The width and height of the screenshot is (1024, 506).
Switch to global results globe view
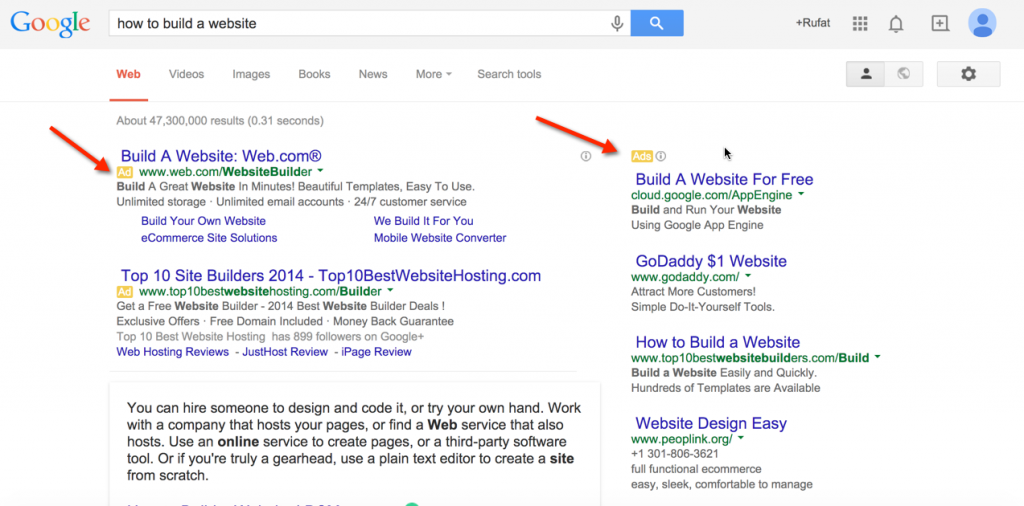904,74
